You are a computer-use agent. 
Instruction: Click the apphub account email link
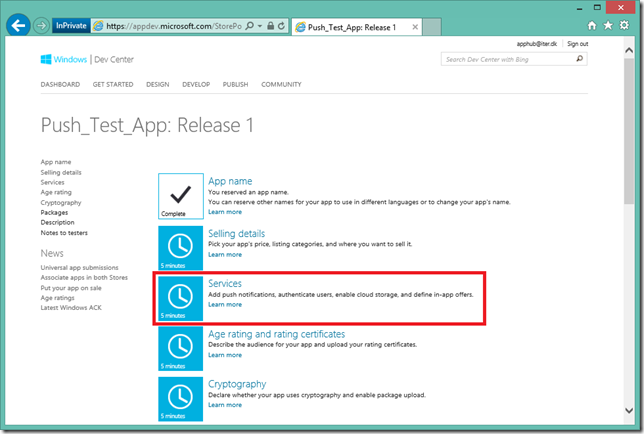[537, 44]
